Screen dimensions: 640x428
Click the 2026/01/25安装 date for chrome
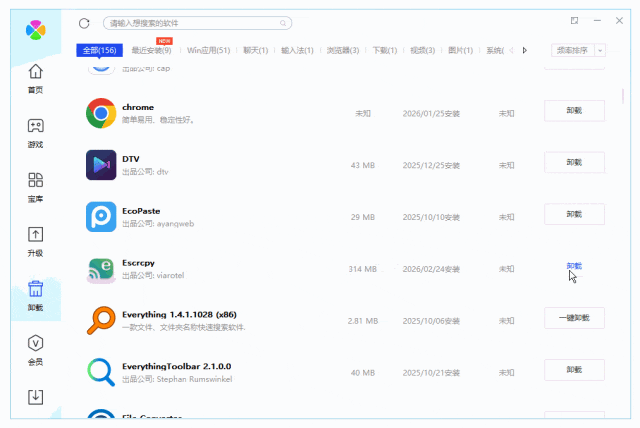[x=431, y=113]
